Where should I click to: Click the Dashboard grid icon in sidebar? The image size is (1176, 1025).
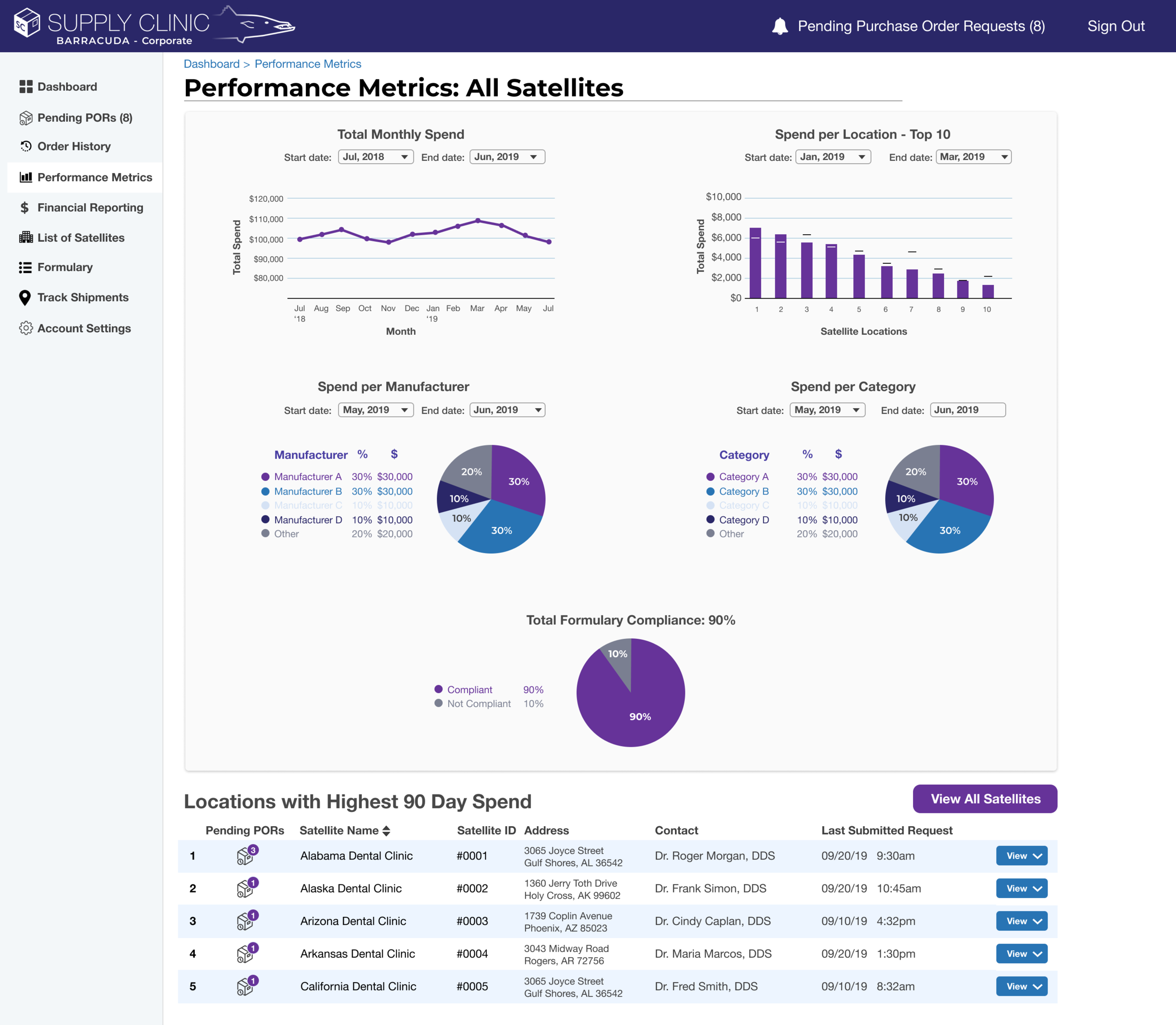coord(26,87)
